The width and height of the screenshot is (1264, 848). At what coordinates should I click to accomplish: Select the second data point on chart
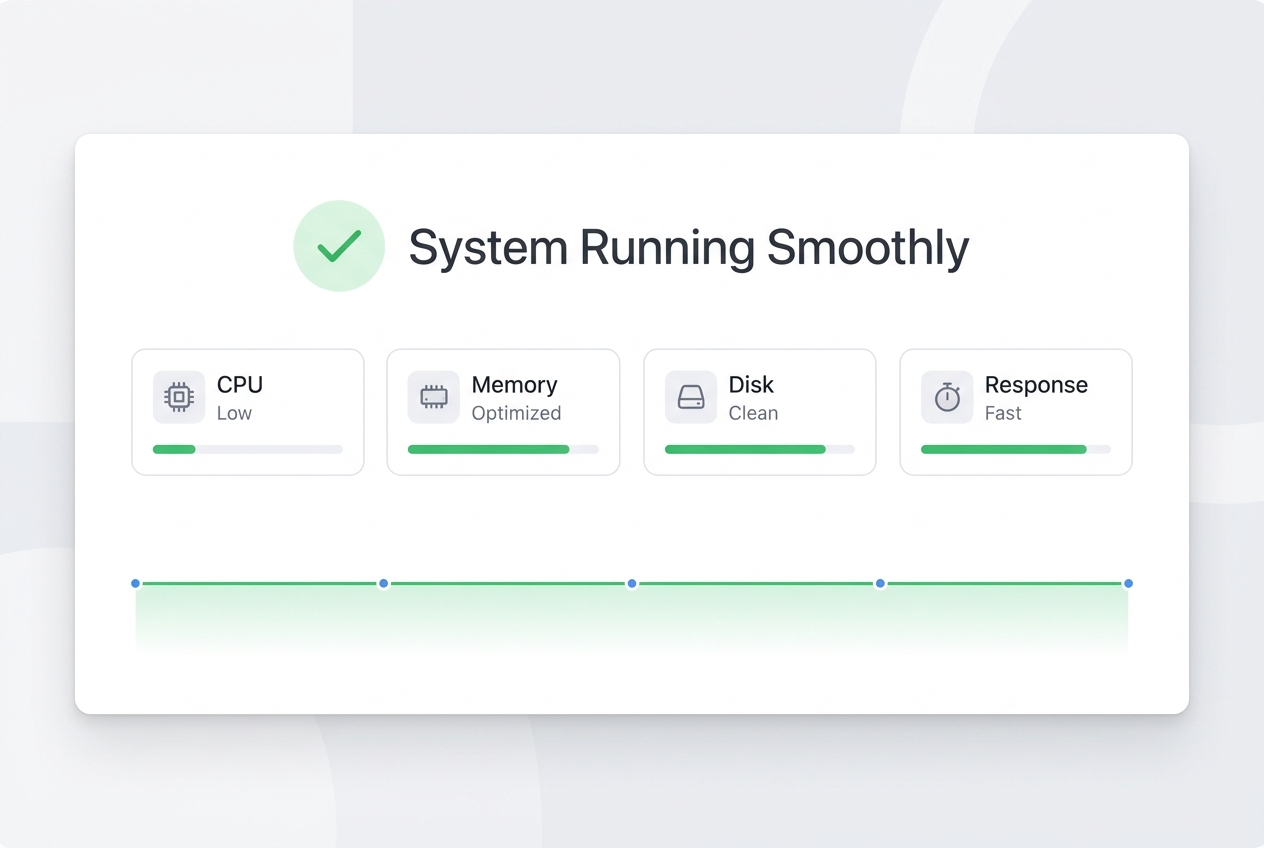tap(383, 583)
